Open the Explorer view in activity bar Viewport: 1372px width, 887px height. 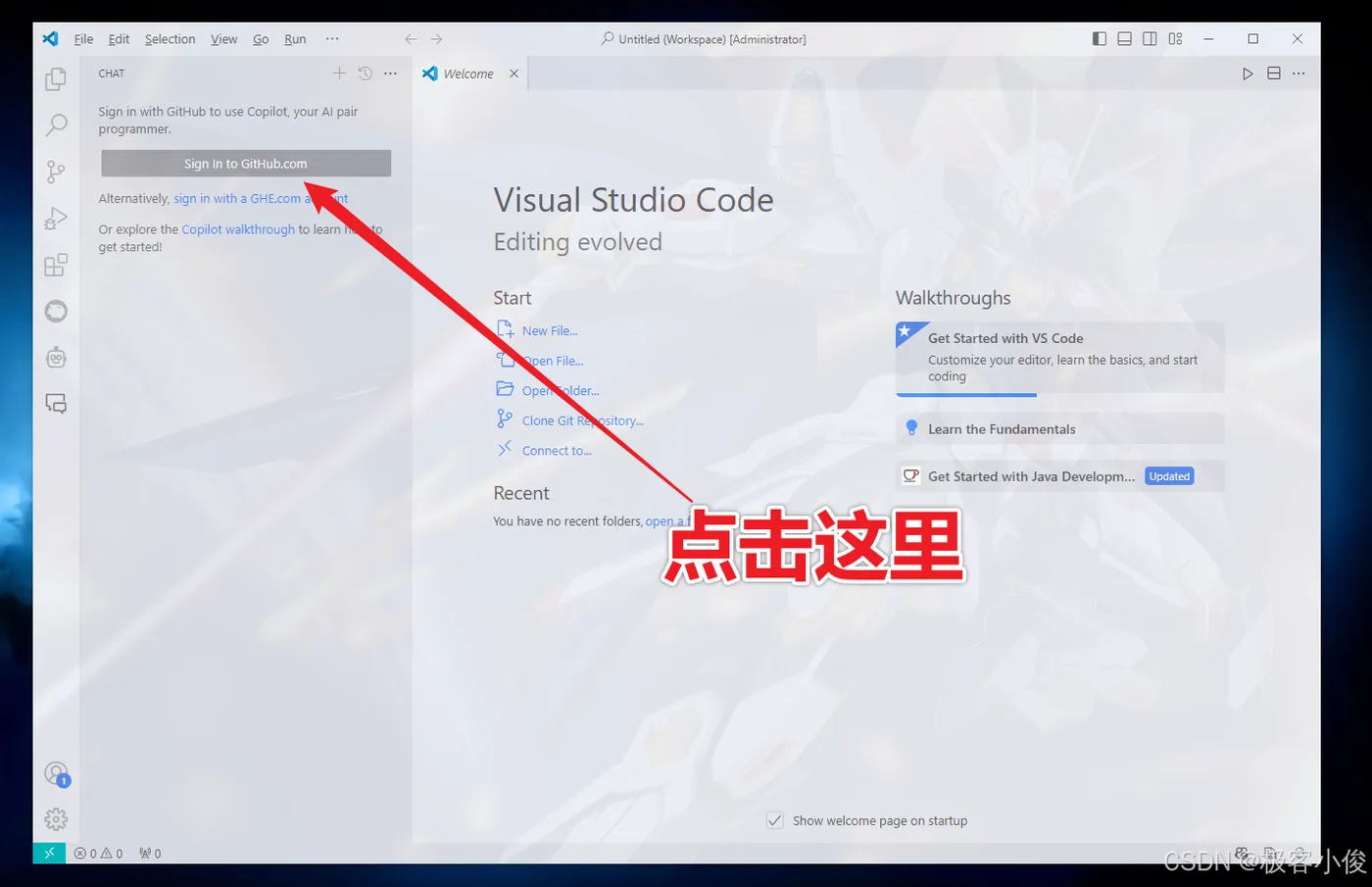point(56,78)
